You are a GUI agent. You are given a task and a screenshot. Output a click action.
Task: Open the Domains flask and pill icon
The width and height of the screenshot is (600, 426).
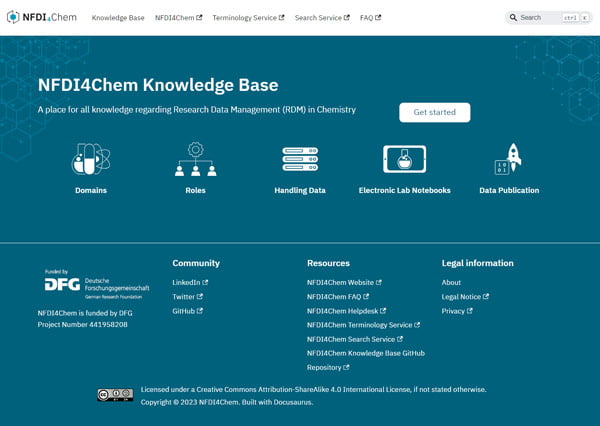pyautogui.click(x=91, y=159)
